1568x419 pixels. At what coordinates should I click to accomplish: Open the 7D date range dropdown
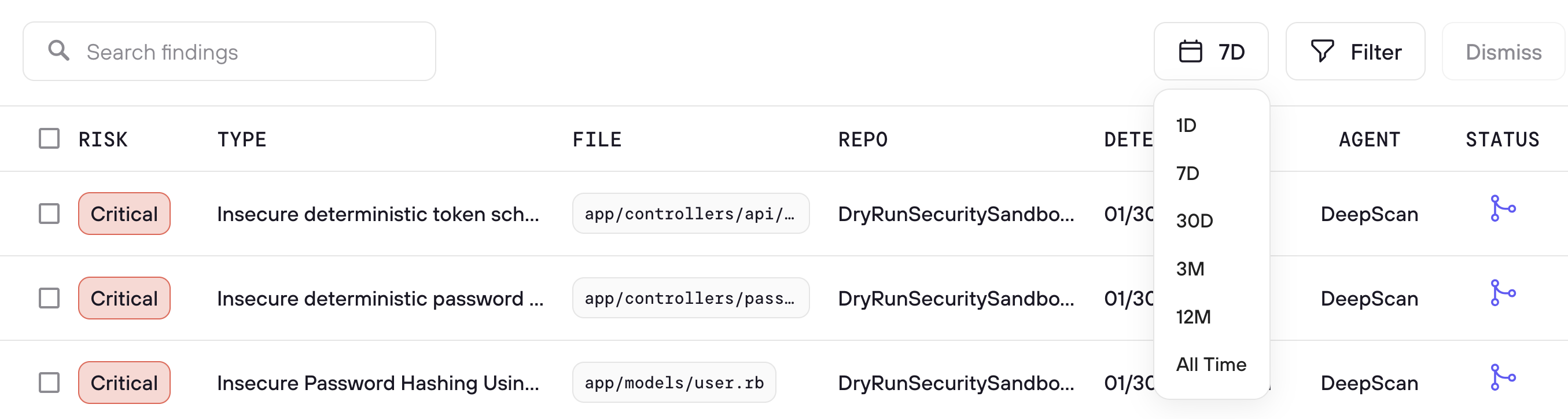point(1210,52)
